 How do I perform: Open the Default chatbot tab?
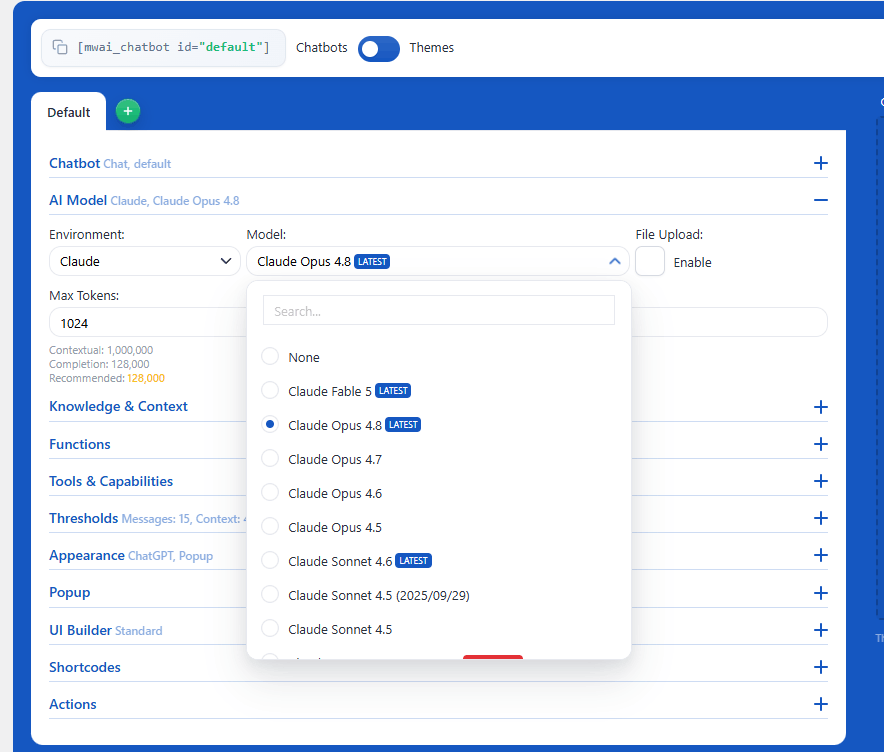click(69, 112)
